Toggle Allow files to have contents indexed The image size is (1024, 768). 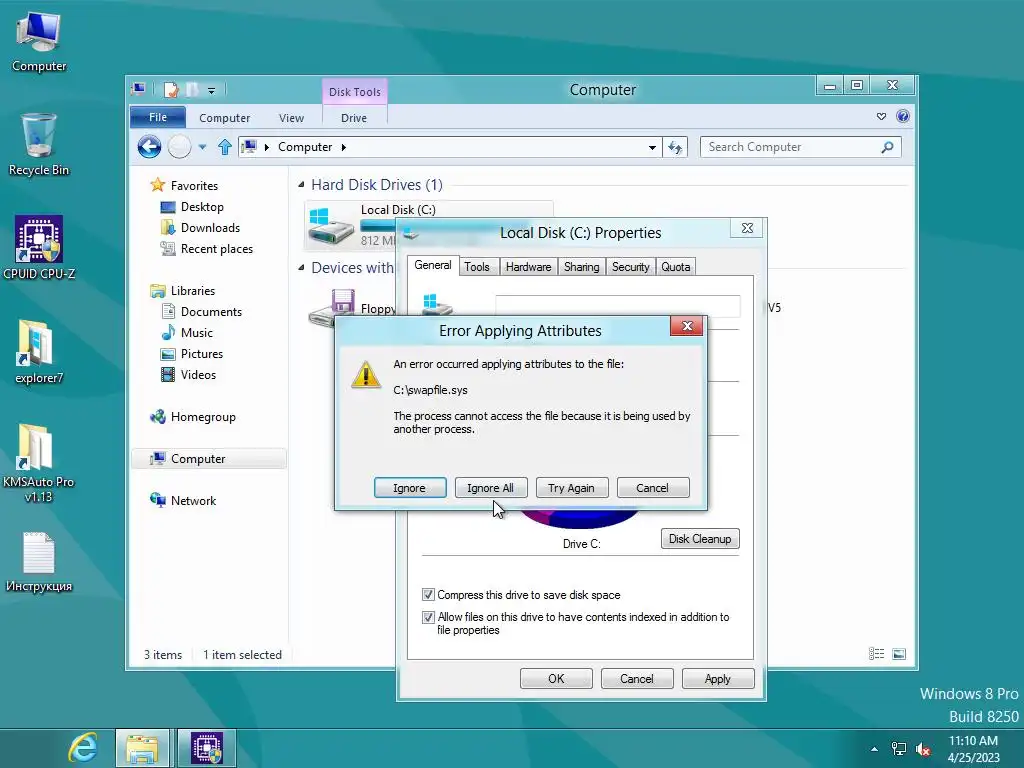[x=428, y=616]
